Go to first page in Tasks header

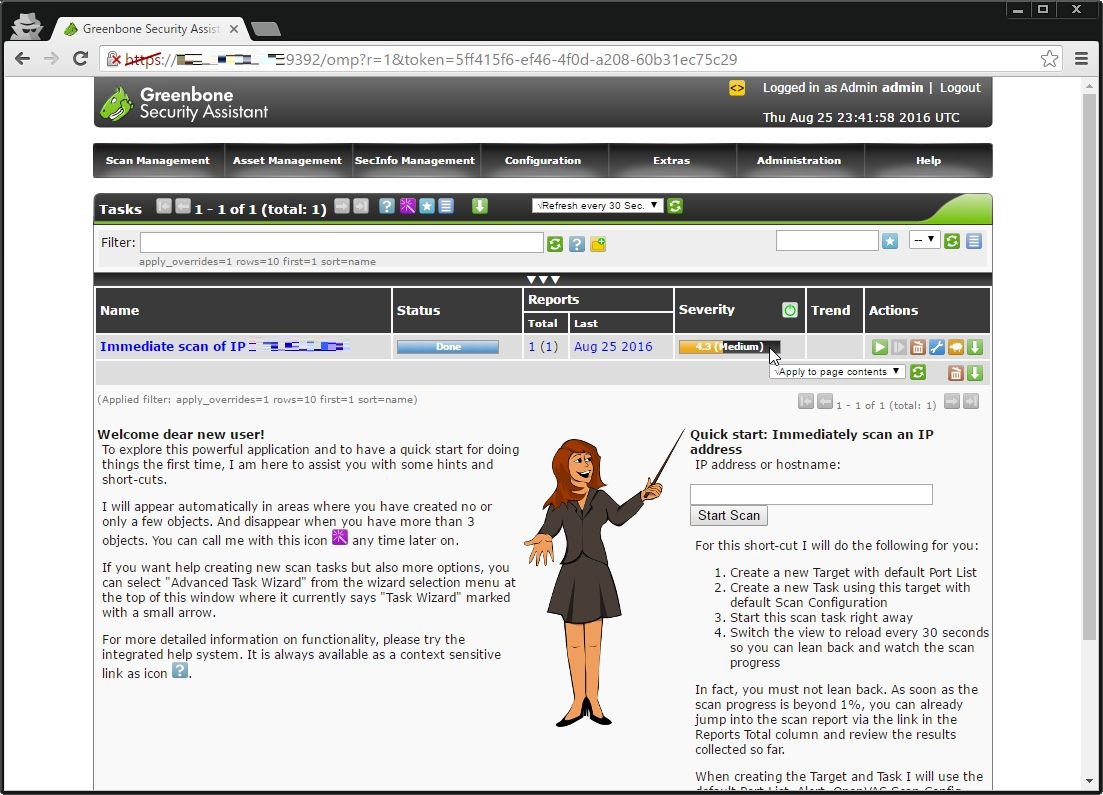coord(164,206)
